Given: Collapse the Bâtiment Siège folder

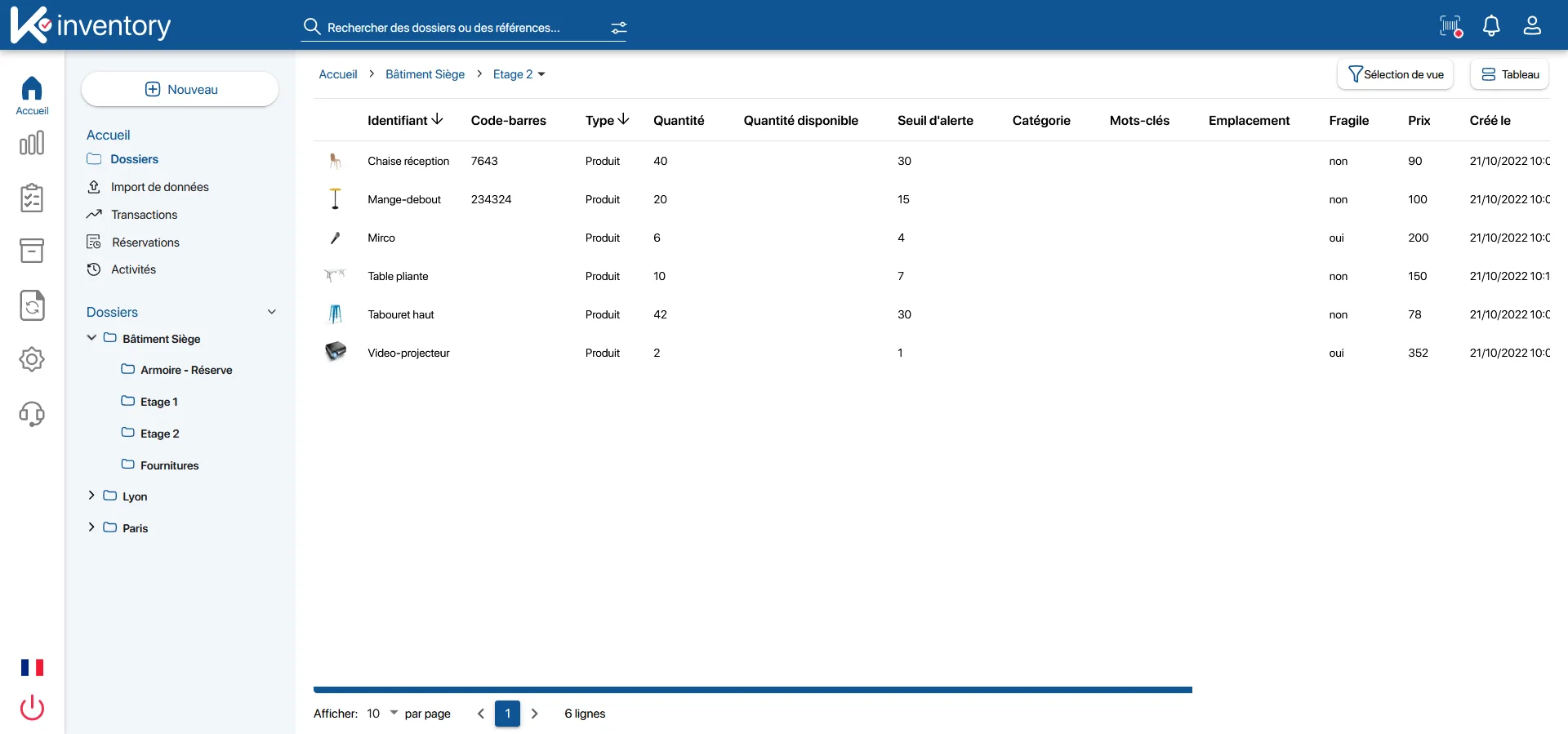Looking at the screenshot, I should (91, 337).
